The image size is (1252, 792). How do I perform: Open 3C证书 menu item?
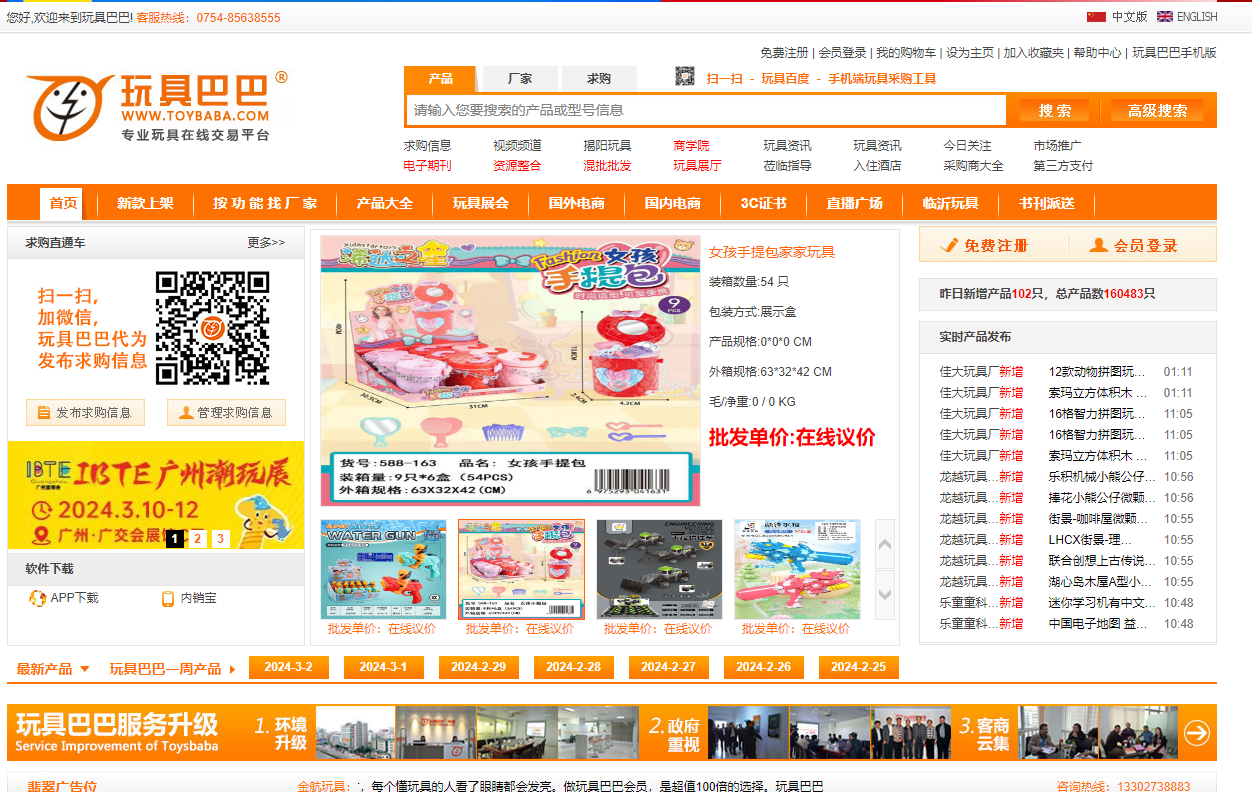(764, 203)
